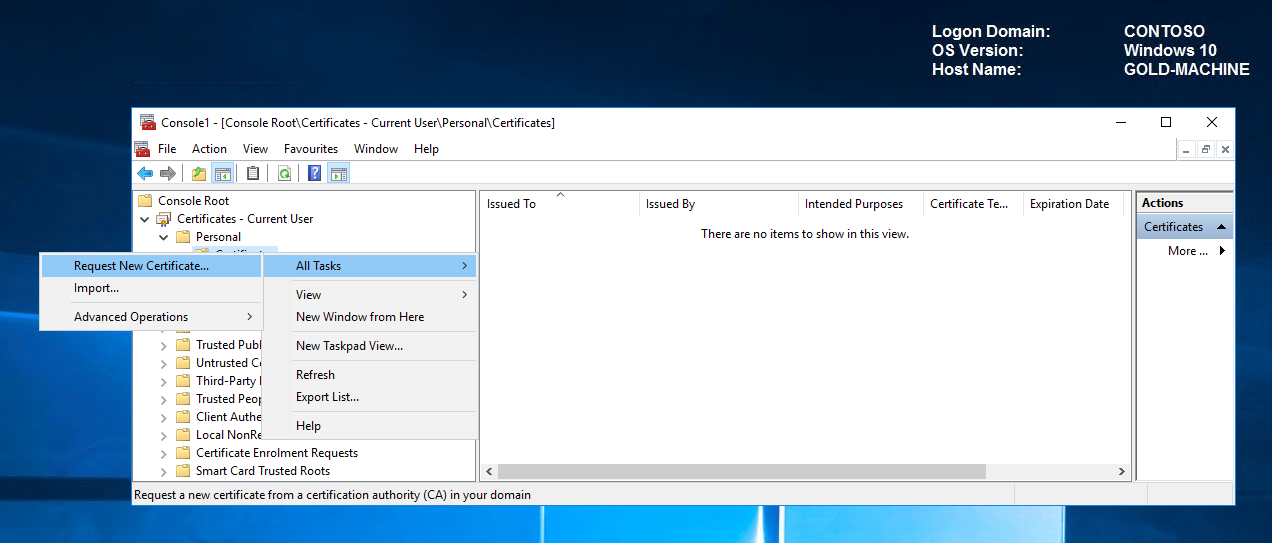Viewport: 1272px width, 543px height.
Task: Click the Trusted Publishers folder icon
Action: [183, 344]
